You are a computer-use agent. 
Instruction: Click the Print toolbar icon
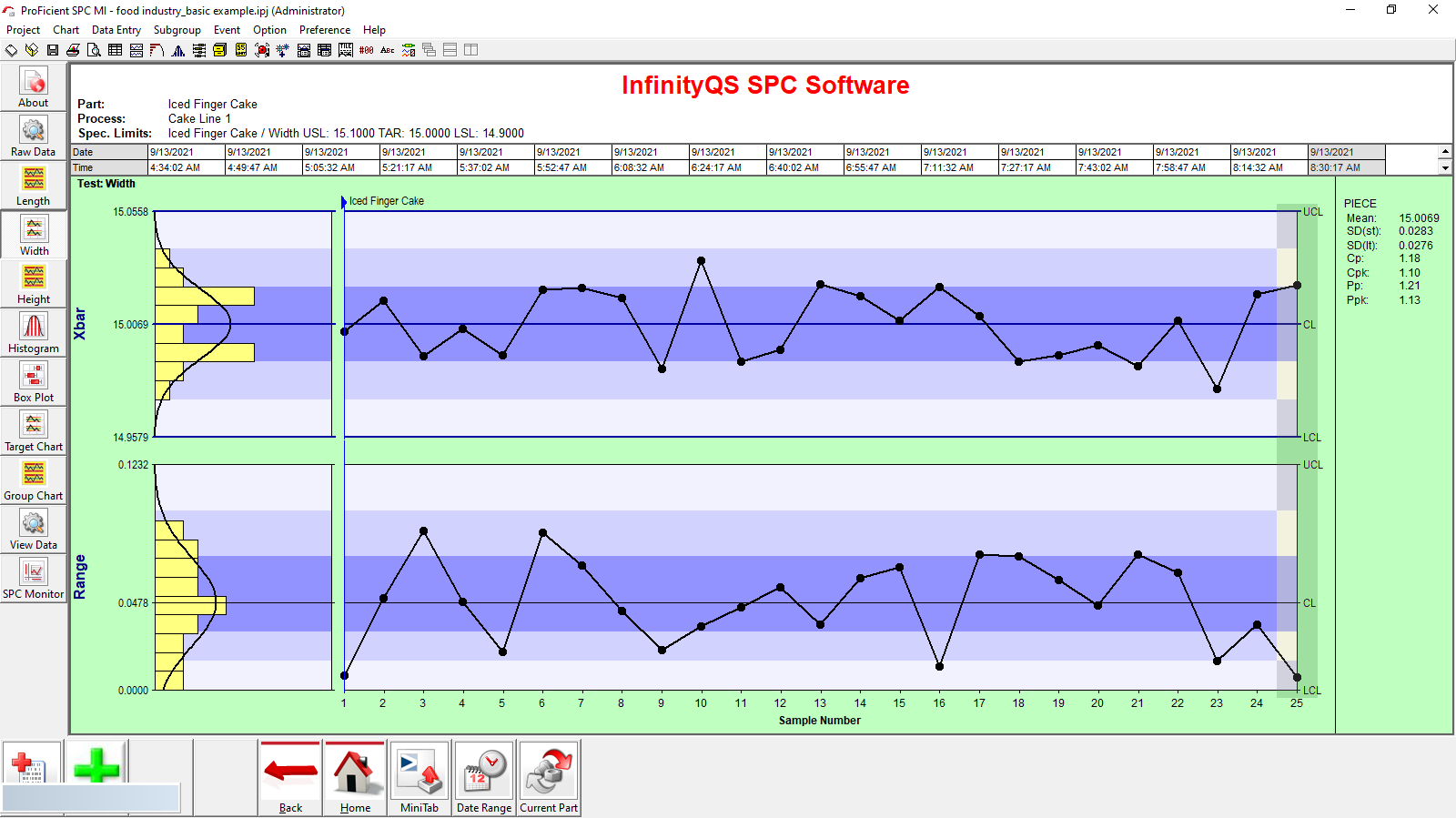(73, 50)
